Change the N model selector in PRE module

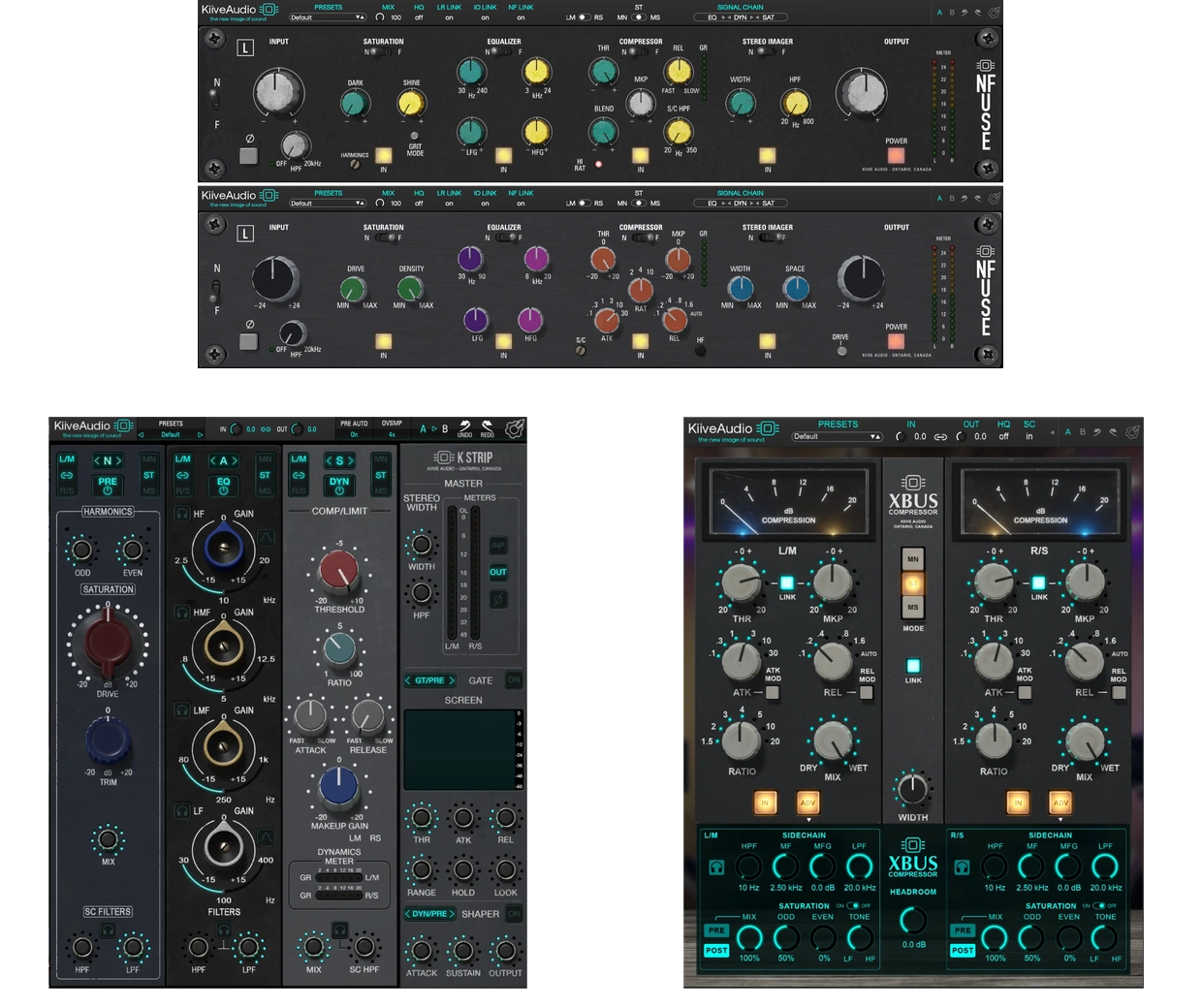coord(107,460)
